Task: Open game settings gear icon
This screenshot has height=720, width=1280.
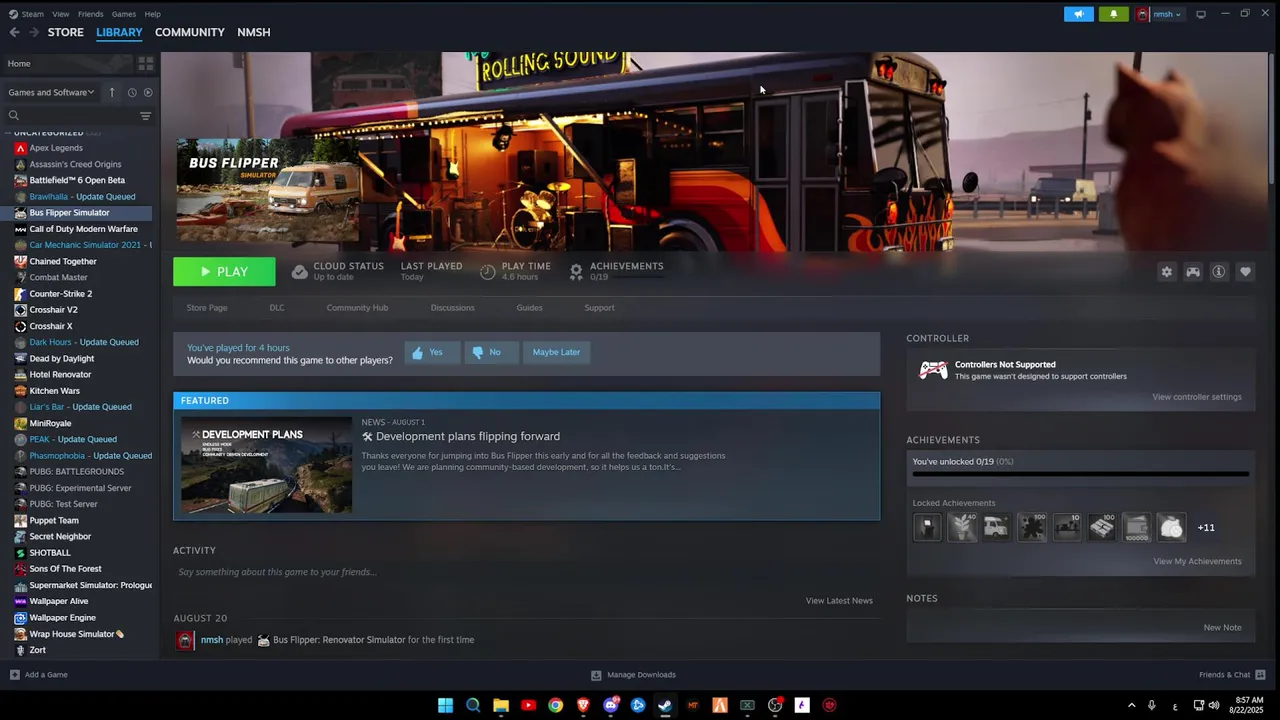Action: click(x=1166, y=272)
